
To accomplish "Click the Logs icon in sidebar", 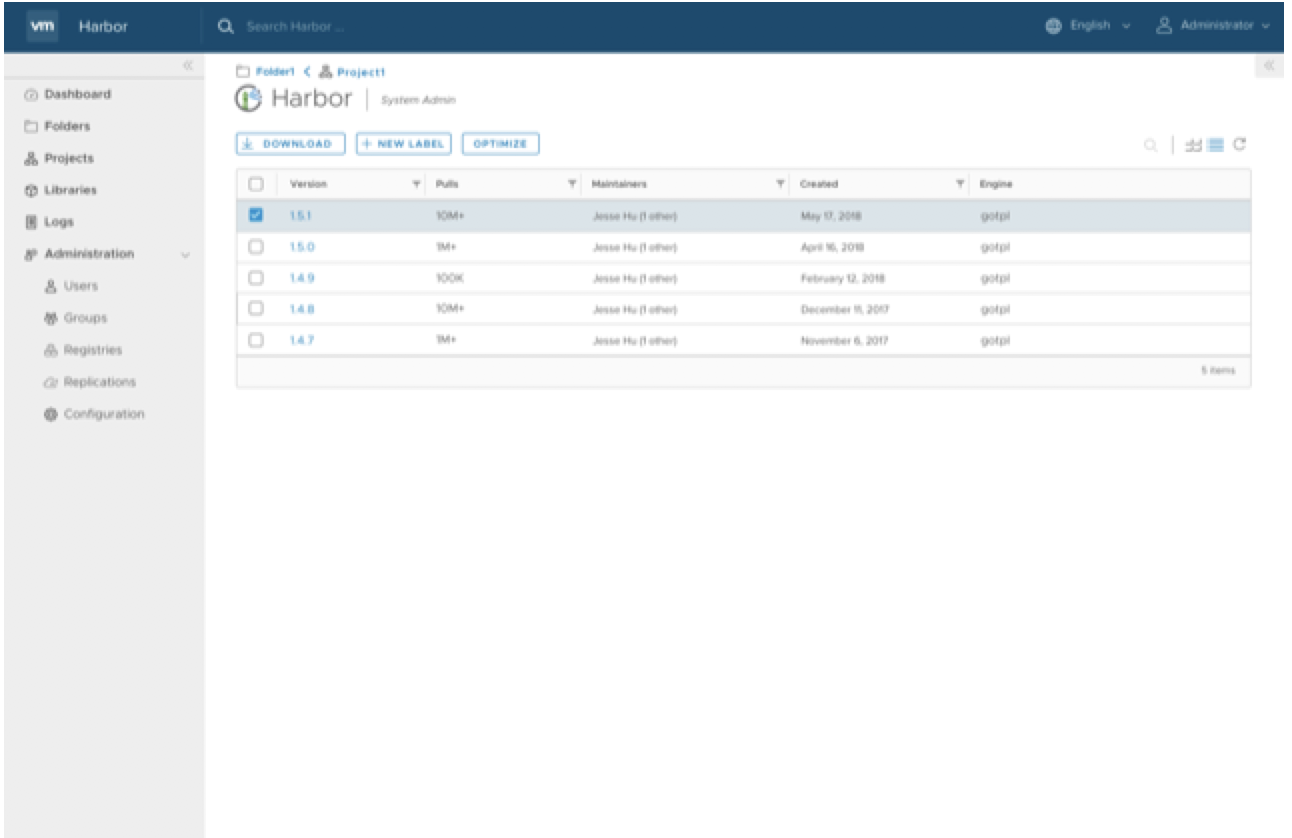I will (31, 223).
